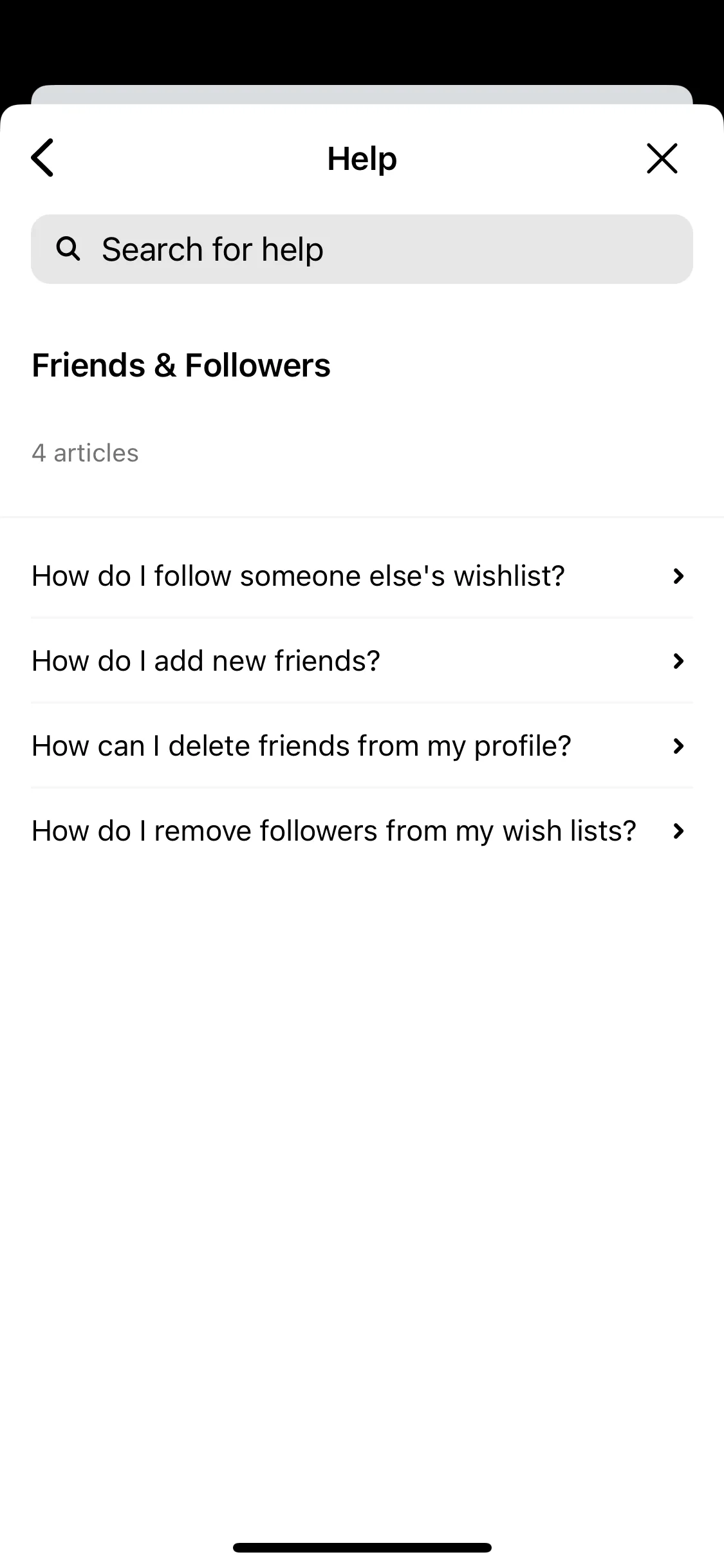The width and height of the screenshot is (724, 1568).
Task: Tap the empty white area below the article list
Action: pos(362,1191)
